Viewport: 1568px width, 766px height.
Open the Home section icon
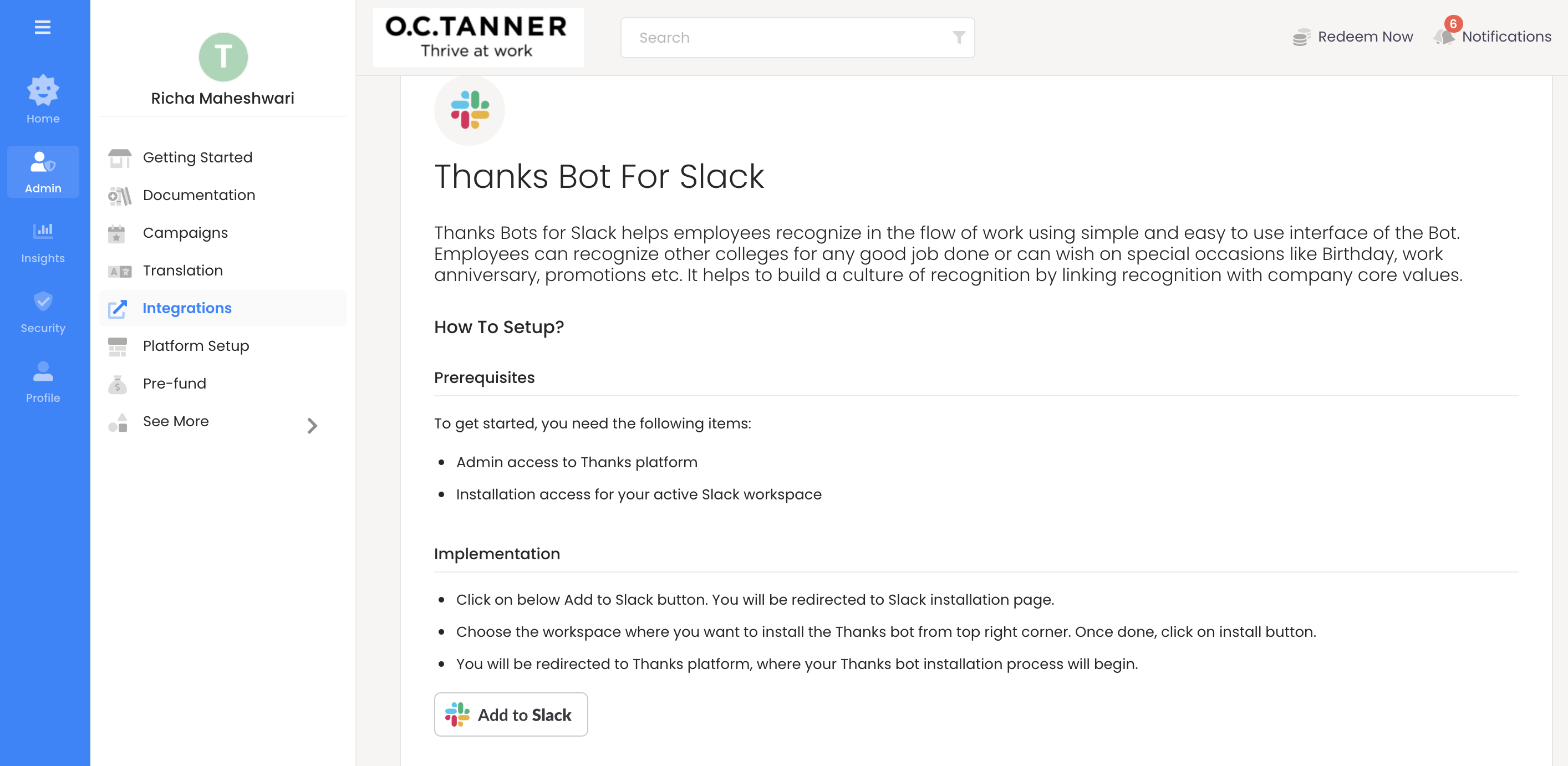click(43, 91)
